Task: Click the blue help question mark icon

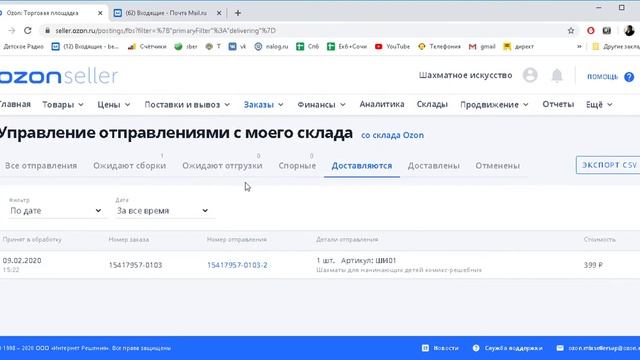Action: click(629, 77)
